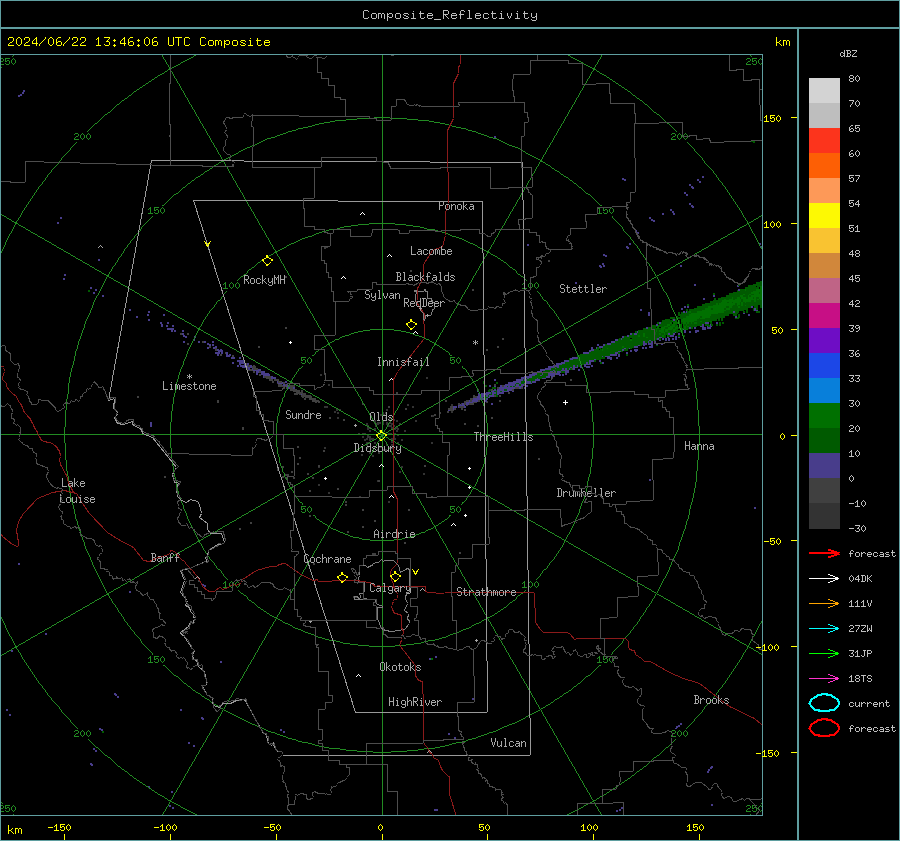Select the Banff map label
The image size is (900, 841).
click(165, 557)
